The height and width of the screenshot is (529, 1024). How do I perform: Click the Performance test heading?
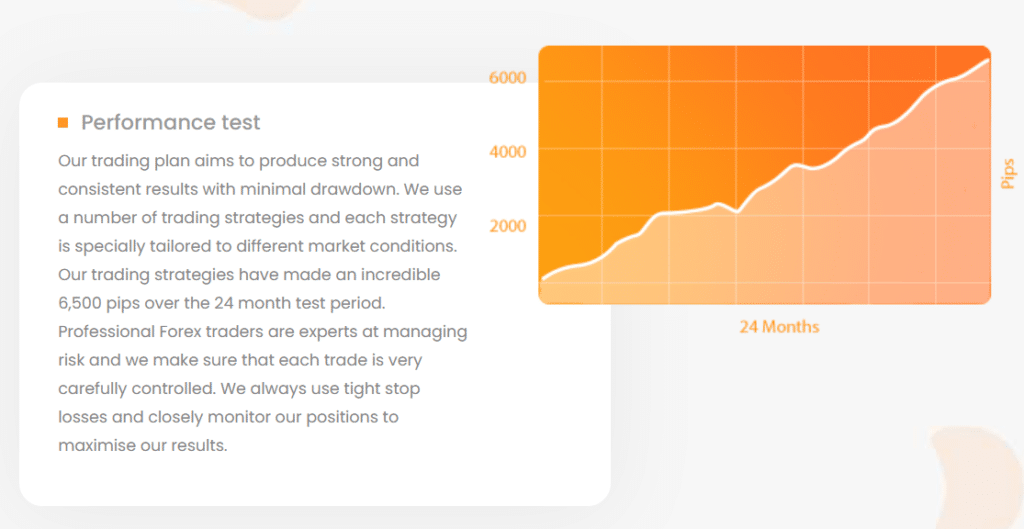point(170,122)
